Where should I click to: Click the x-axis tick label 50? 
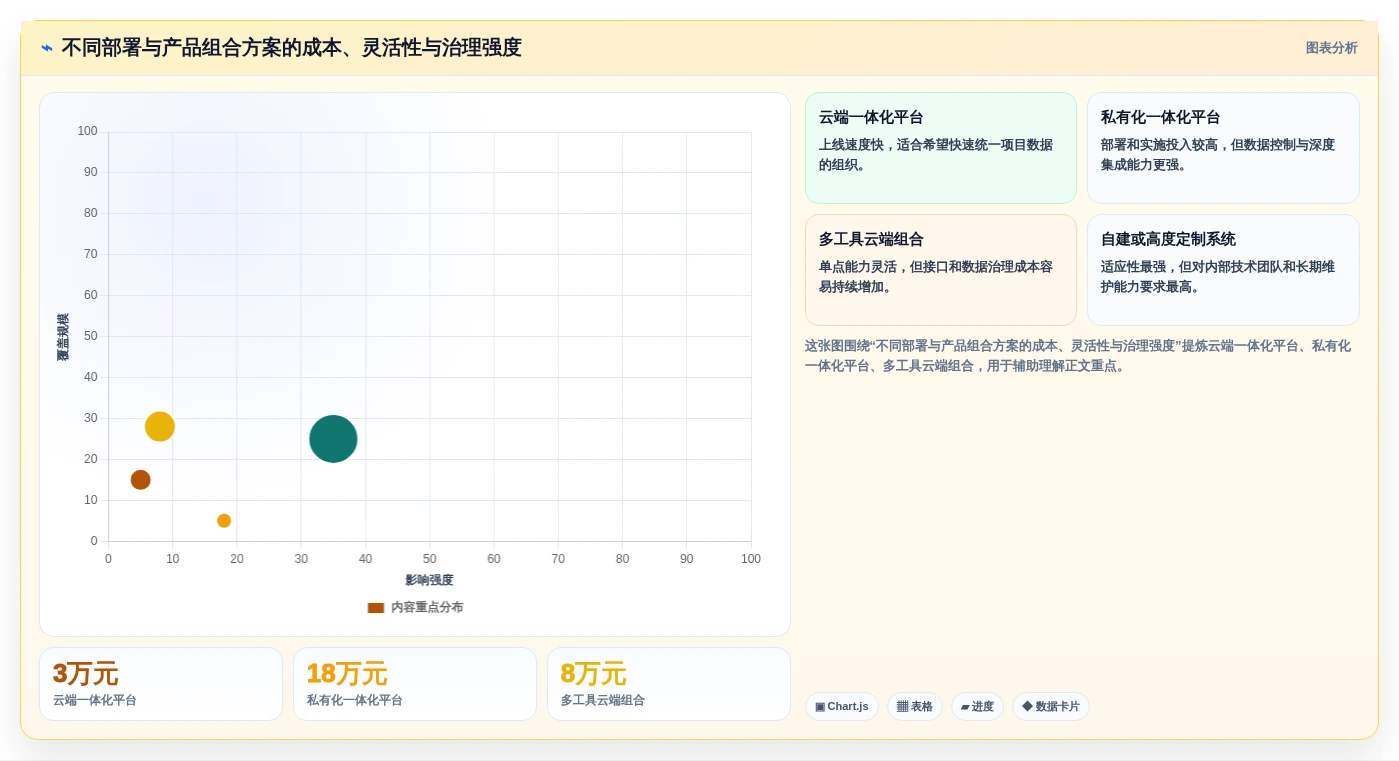coord(430,559)
